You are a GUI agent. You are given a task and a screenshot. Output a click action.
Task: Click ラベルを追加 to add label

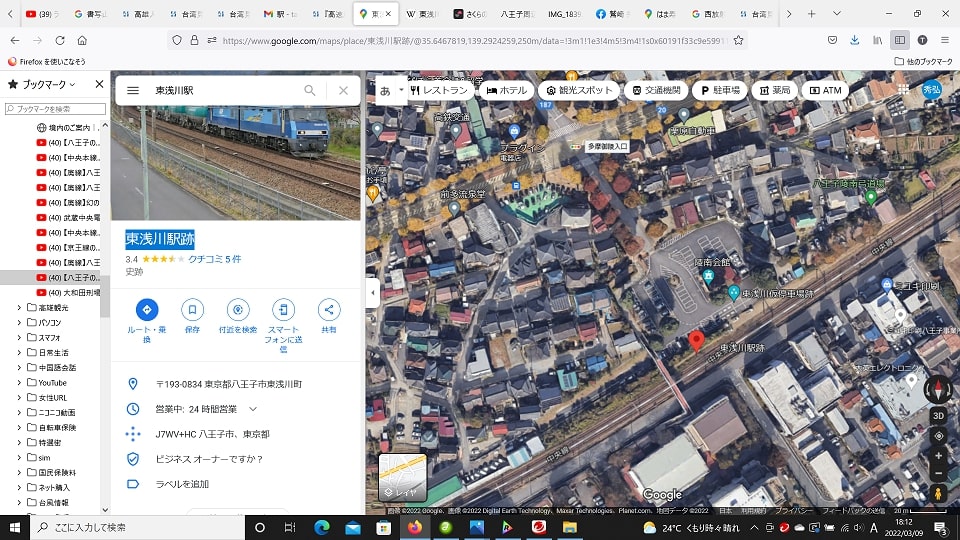coord(182,484)
